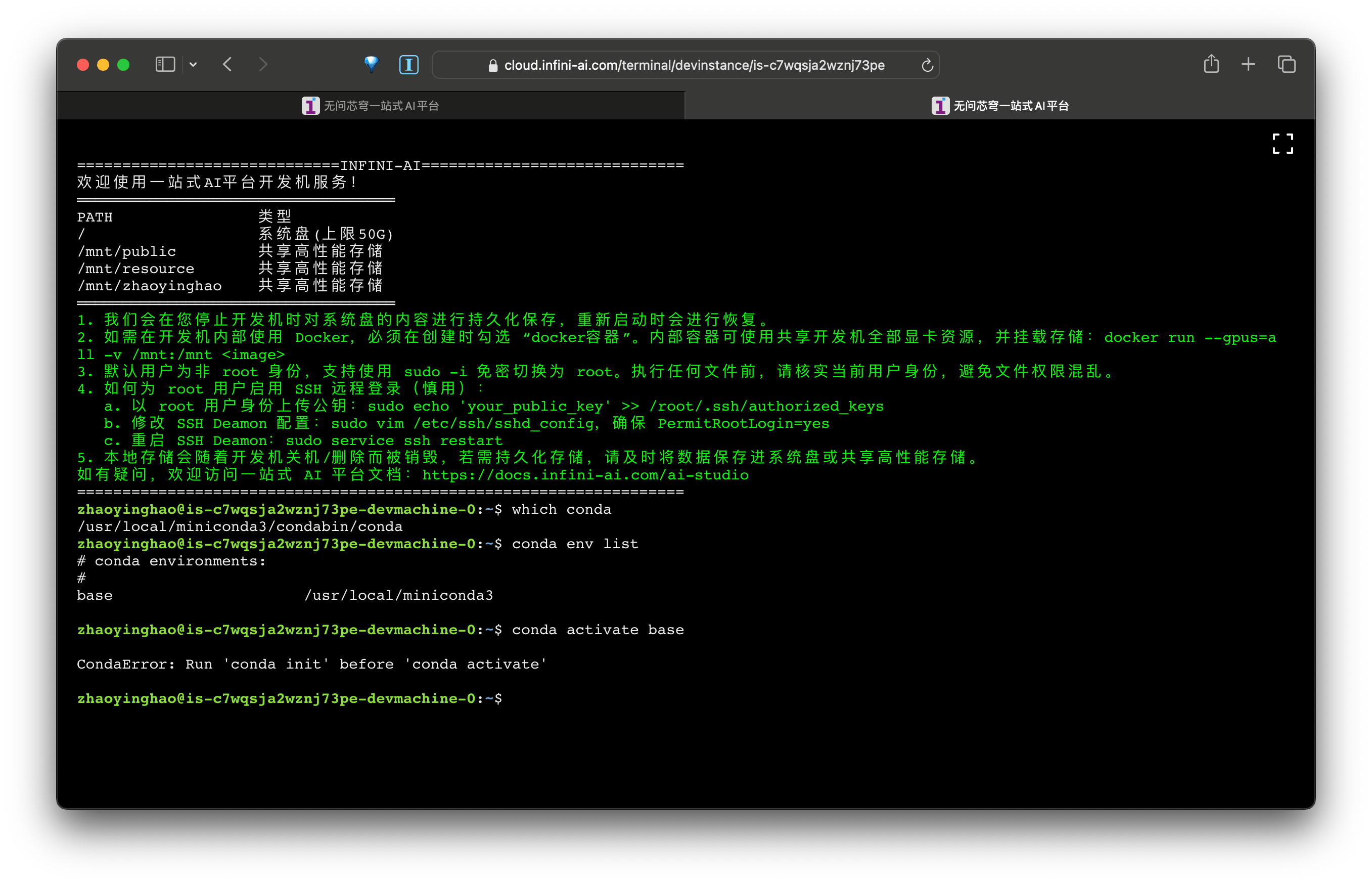Click the blue 'I' extension icon
Screen dimensions: 1372x884
click(408, 65)
